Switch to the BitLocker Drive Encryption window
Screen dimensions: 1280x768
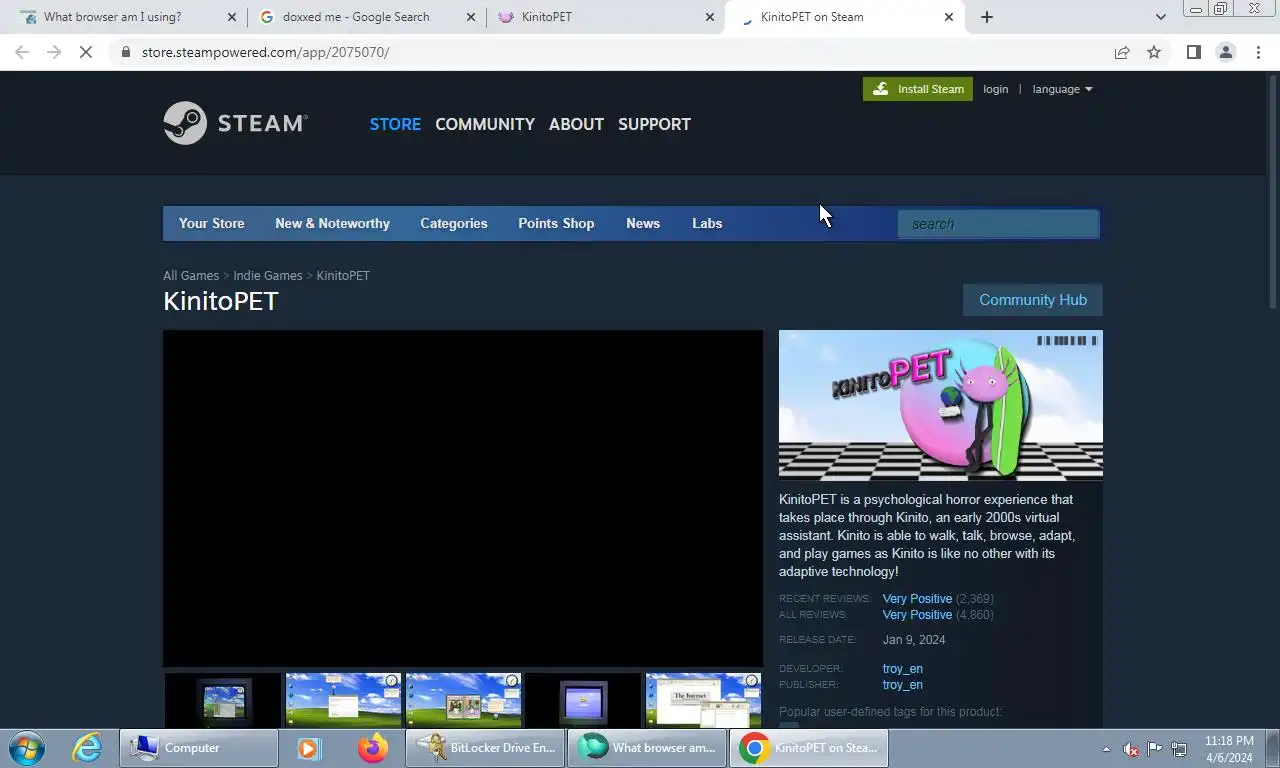485,748
